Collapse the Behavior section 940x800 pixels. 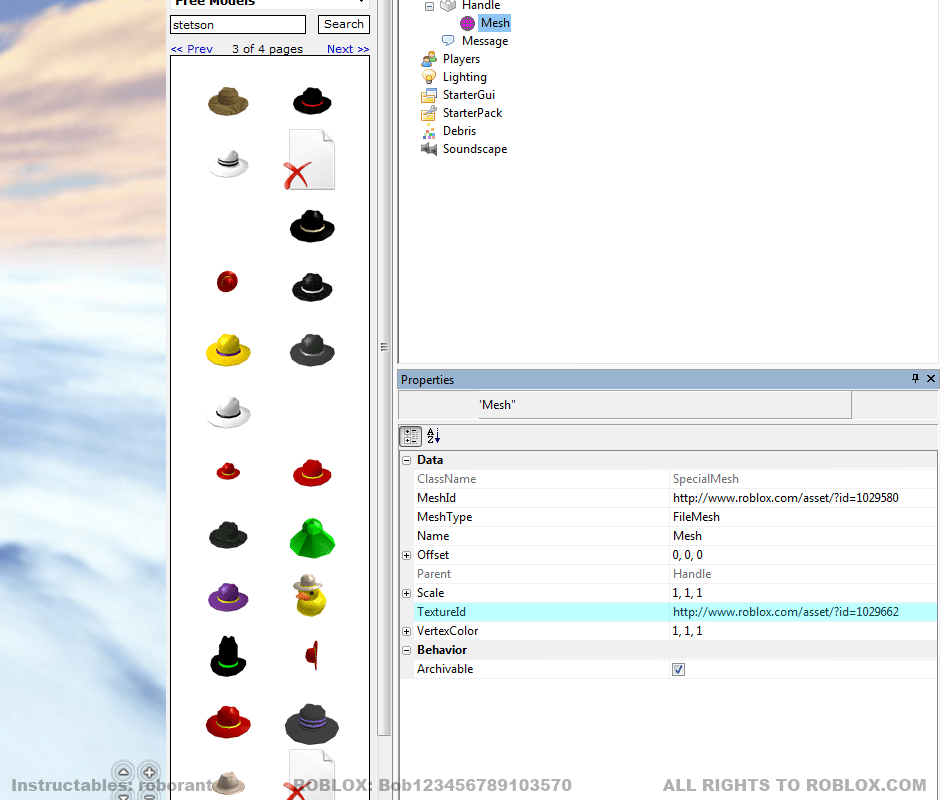click(406, 650)
